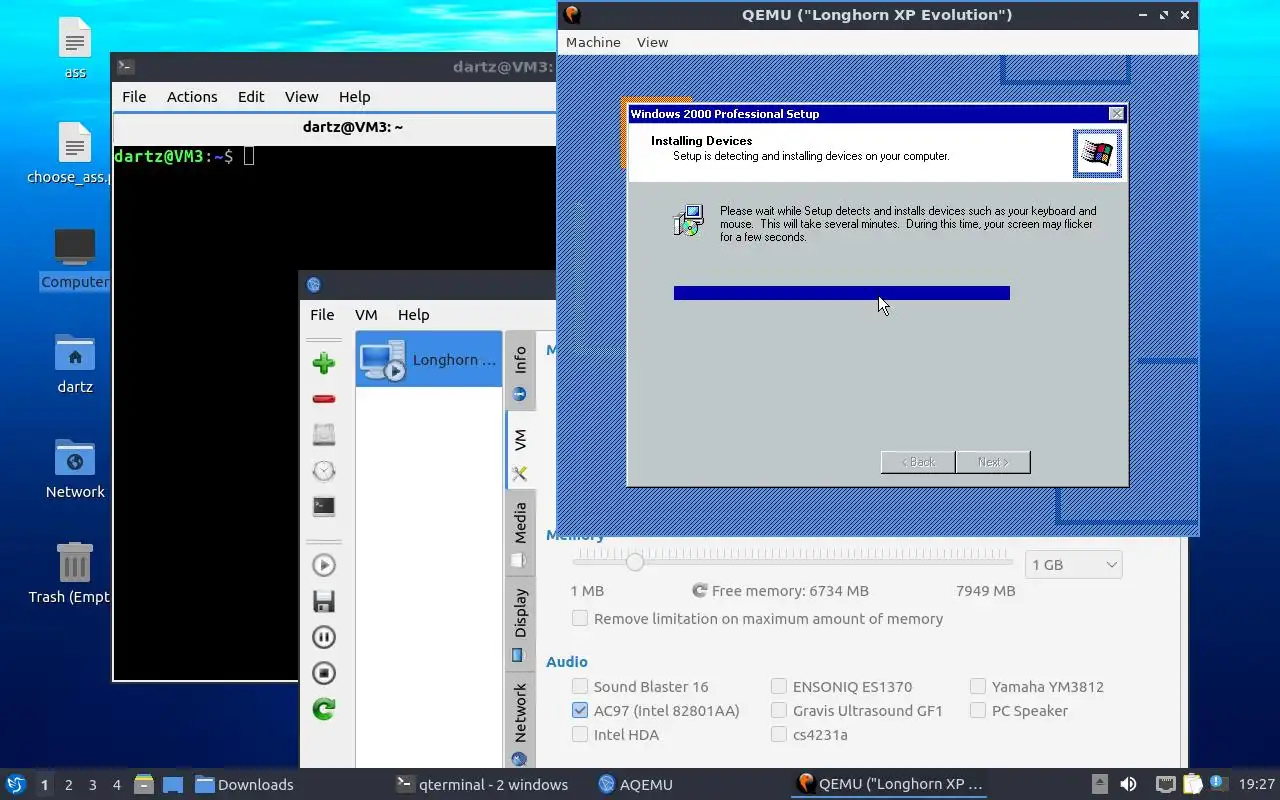Select the Longhorn VM in AQEMU list
The width and height of the screenshot is (1280, 800).
tap(429, 359)
